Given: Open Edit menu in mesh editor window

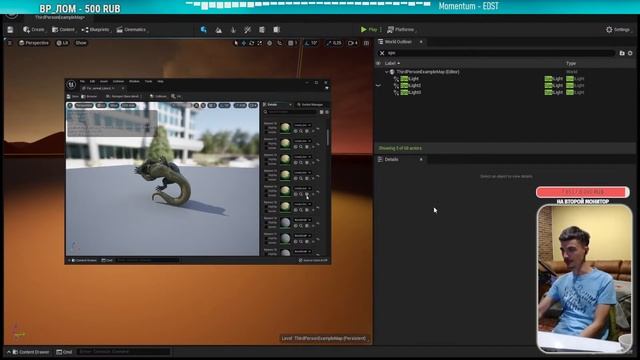Looking at the screenshot, I should coord(92,82).
